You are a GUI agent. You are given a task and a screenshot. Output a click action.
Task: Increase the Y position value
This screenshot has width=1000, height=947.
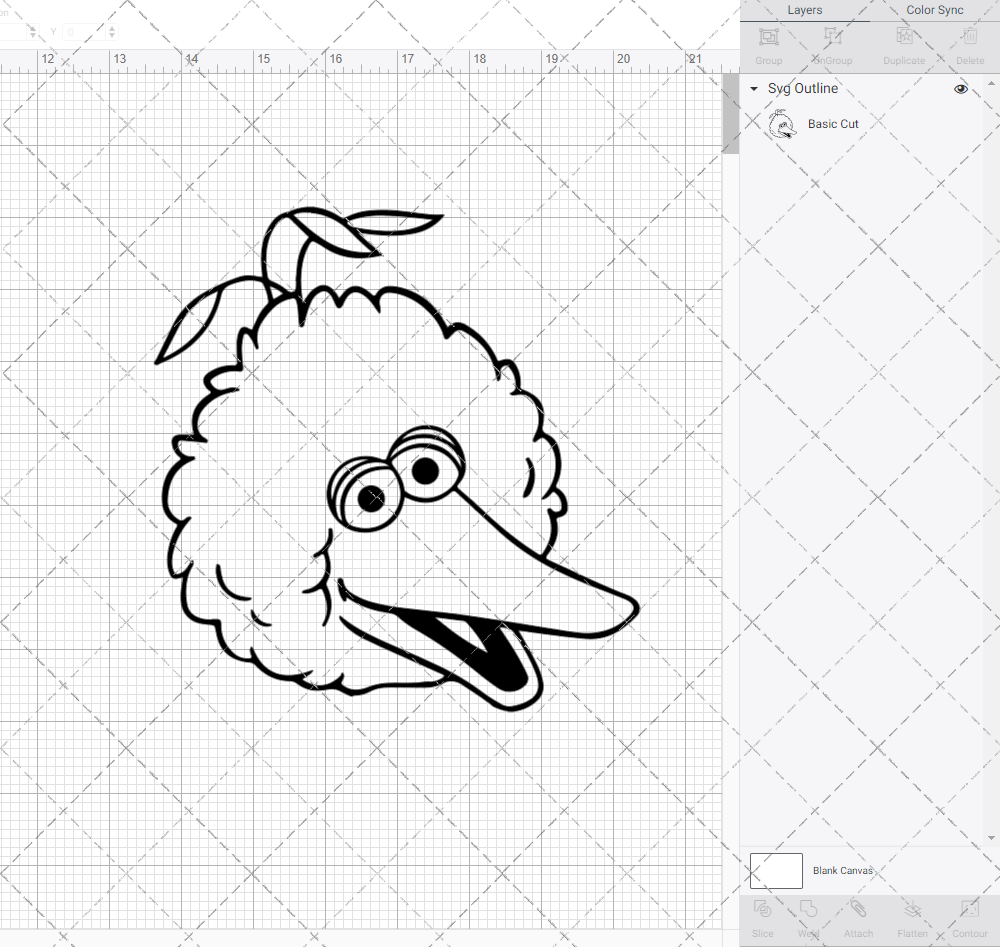coord(110,27)
